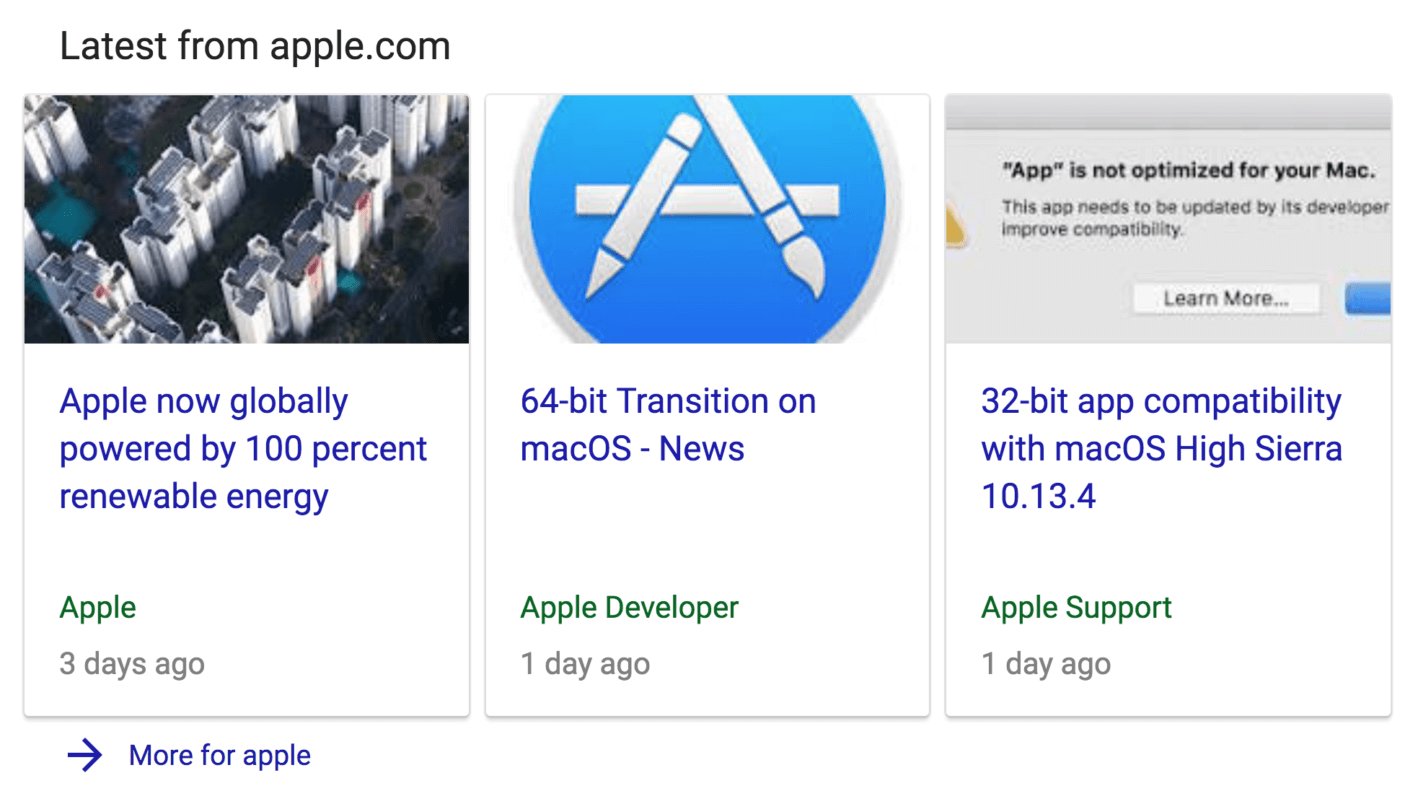Open the '64-bit Transition on macOS - News' link
Image resolution: width=1418 pixels, height=791 pixels.
pos(667,425)
